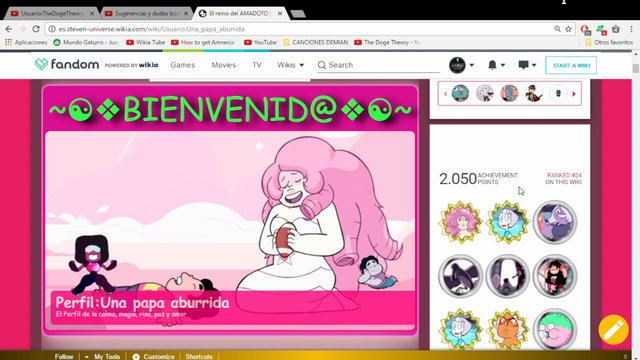Expand the notifications dropdown arrow

click(502, 65)
